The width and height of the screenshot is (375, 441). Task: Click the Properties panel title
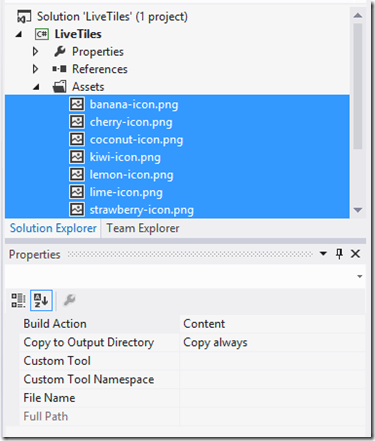(x=35, y=254)
